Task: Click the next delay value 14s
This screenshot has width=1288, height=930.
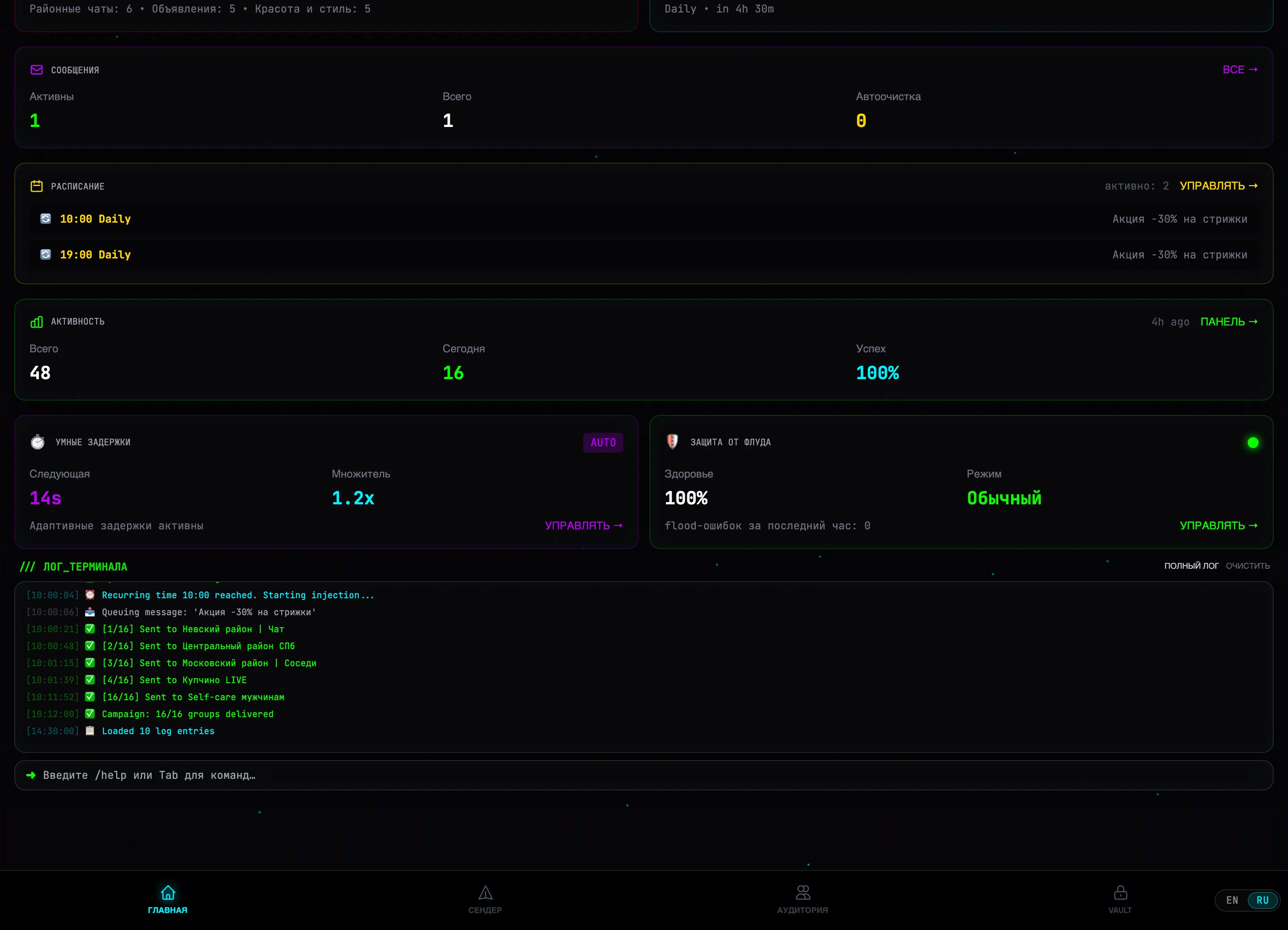Action: (x=46, y=498)
